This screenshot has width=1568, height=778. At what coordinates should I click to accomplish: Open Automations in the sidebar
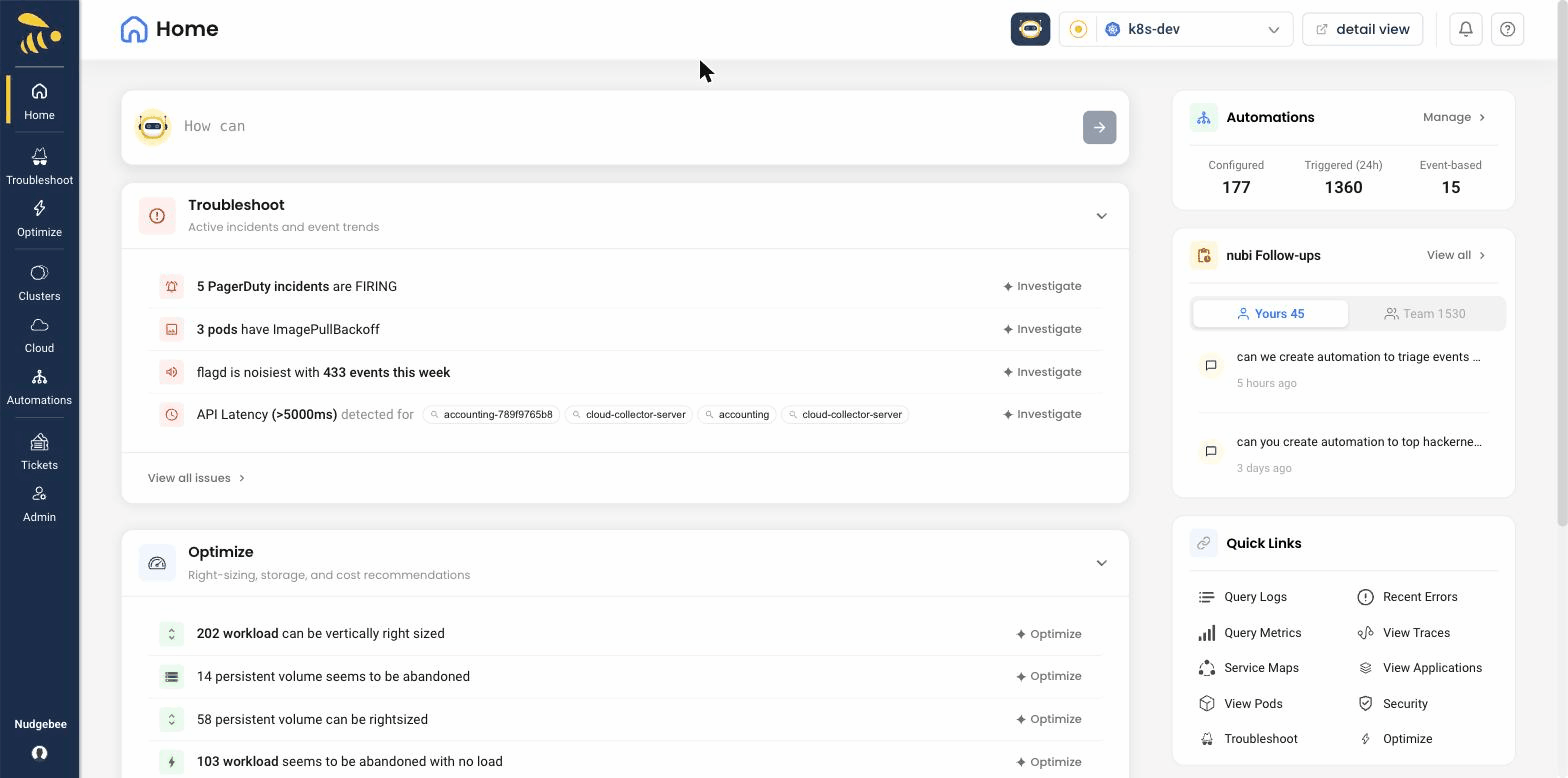(39, 387)
